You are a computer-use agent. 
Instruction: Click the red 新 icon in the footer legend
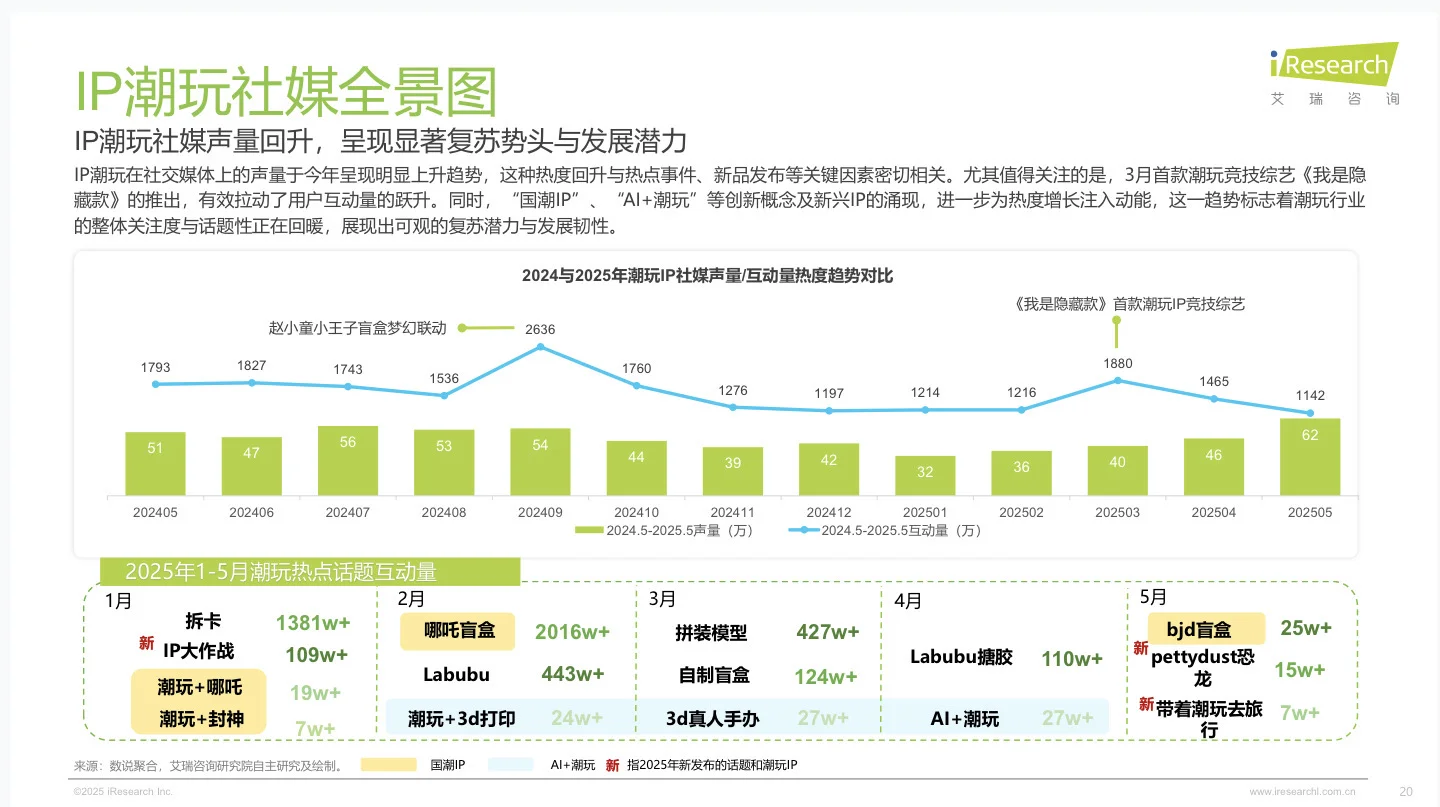613,765
